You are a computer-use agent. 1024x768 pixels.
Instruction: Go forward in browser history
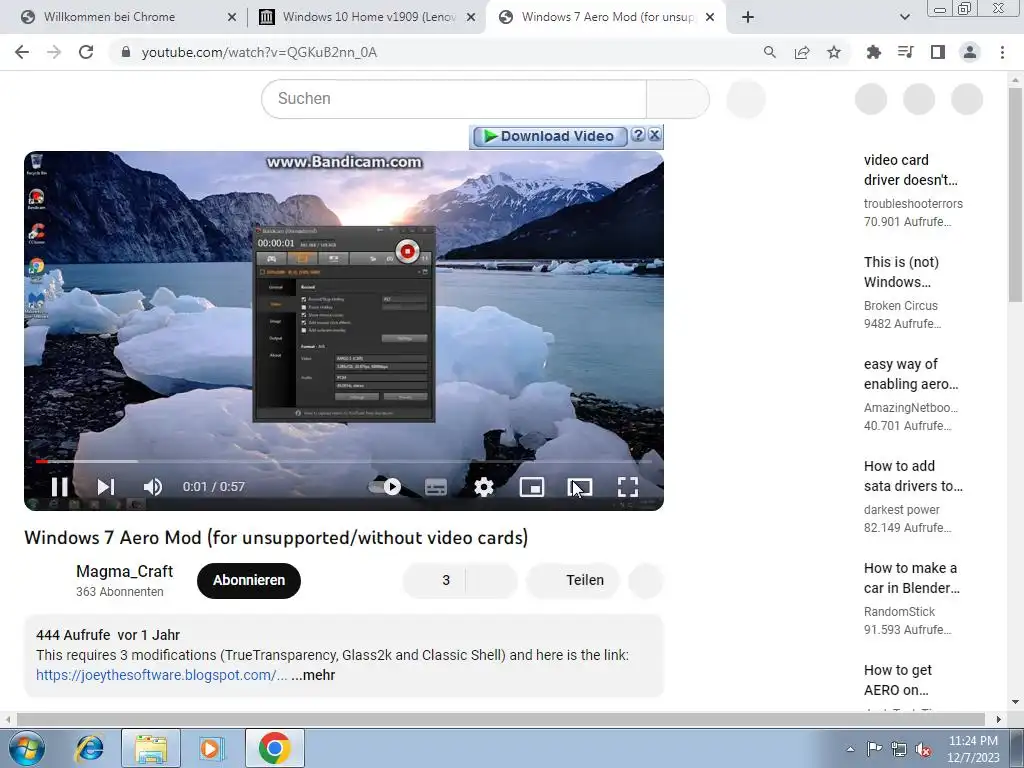tap(54, 52)
